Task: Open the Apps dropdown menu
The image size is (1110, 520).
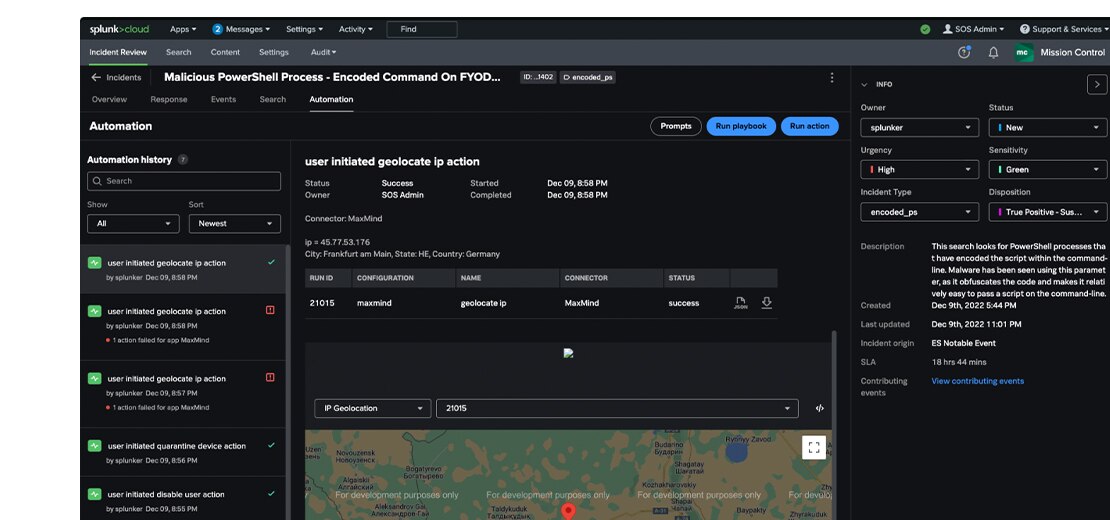Action: coord(183,29)
